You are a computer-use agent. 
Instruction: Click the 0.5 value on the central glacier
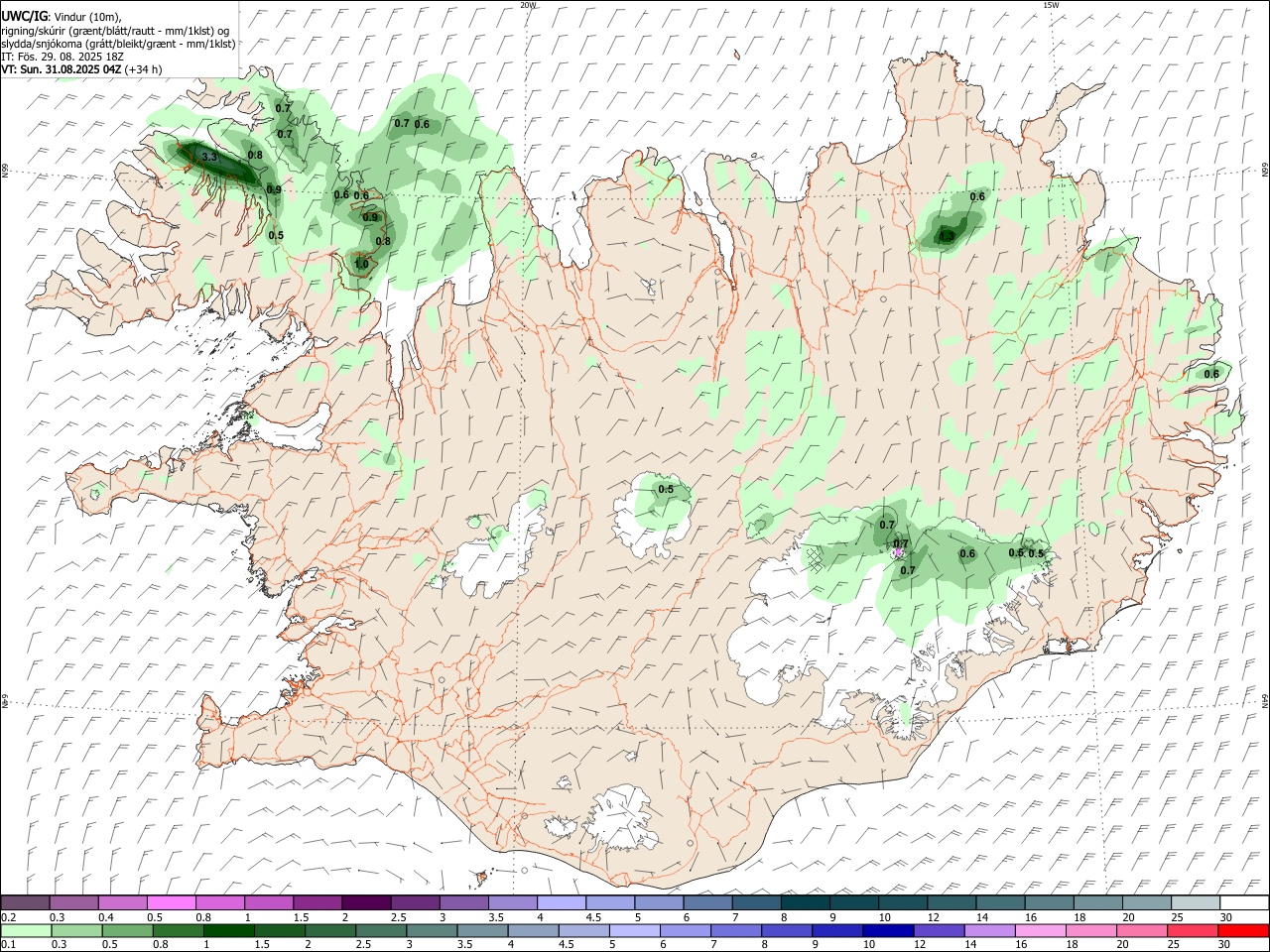tap(667, 489)
